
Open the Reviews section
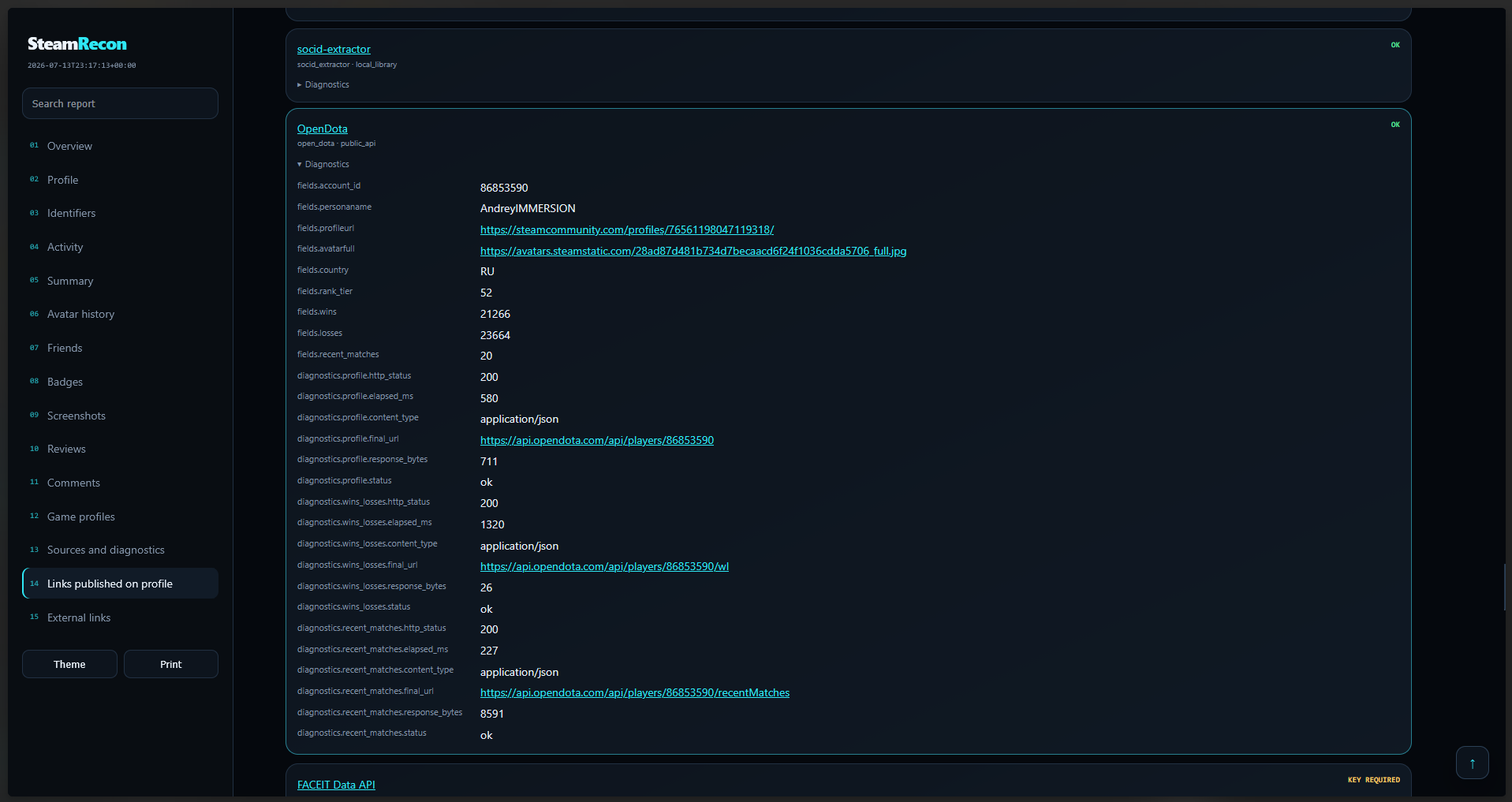pyautogui.click(x=120, y=449)
